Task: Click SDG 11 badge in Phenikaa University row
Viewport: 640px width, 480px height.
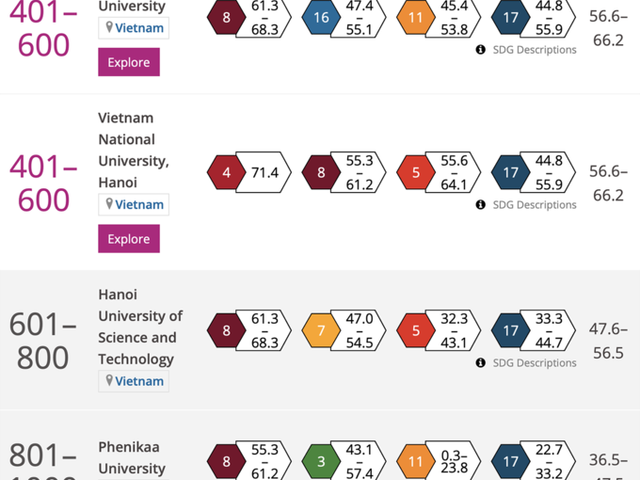Action: [x=416, y=461]
